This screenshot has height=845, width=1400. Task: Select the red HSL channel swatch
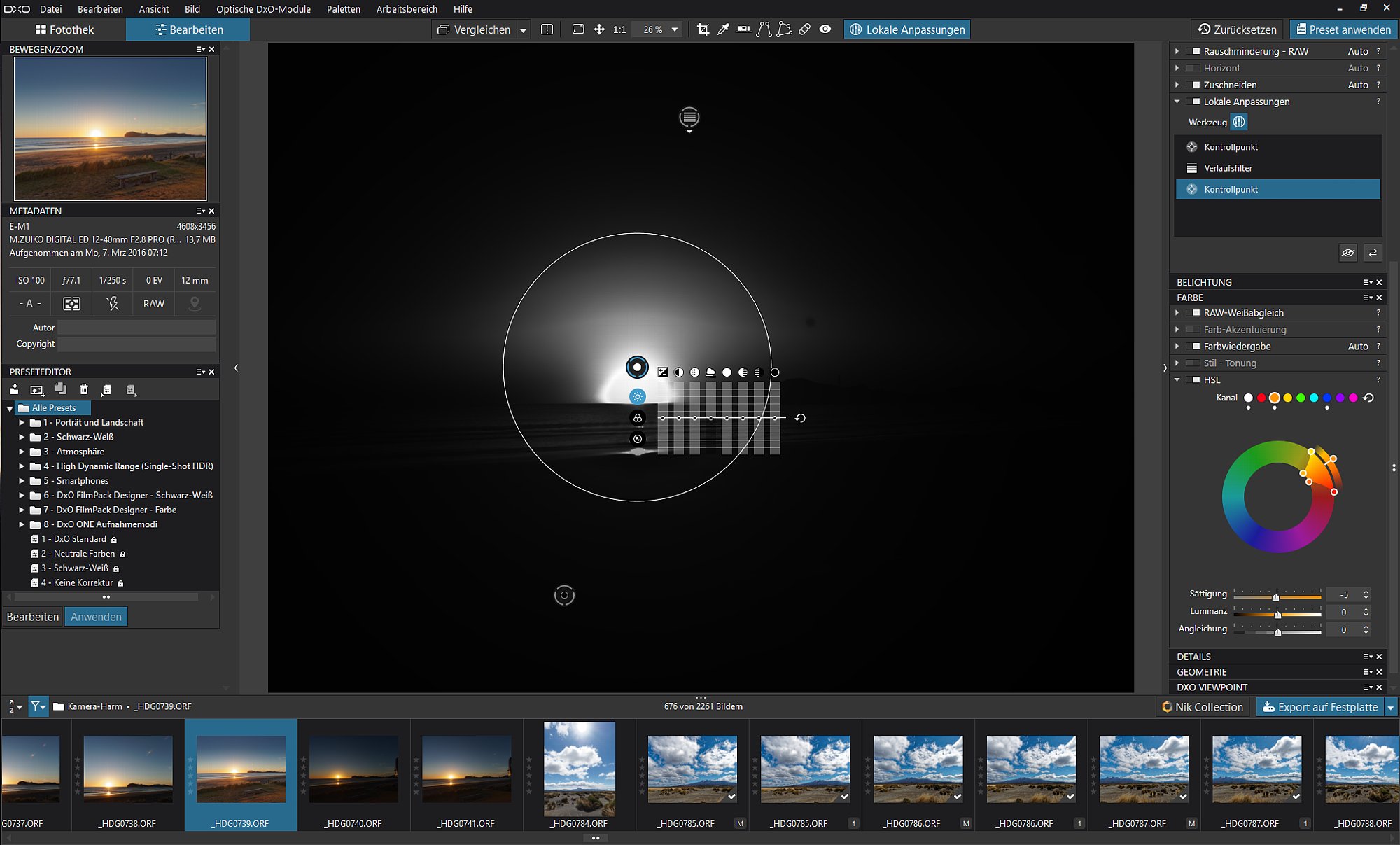point(1261,398)
